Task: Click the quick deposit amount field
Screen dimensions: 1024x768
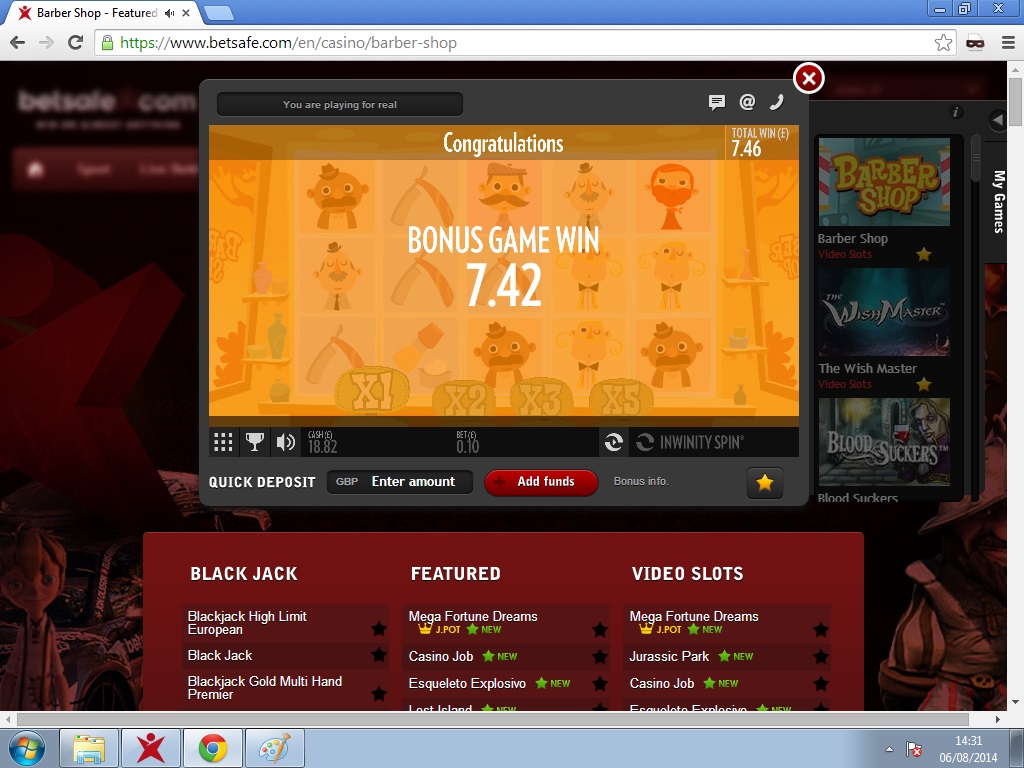Action: (400, 482)
